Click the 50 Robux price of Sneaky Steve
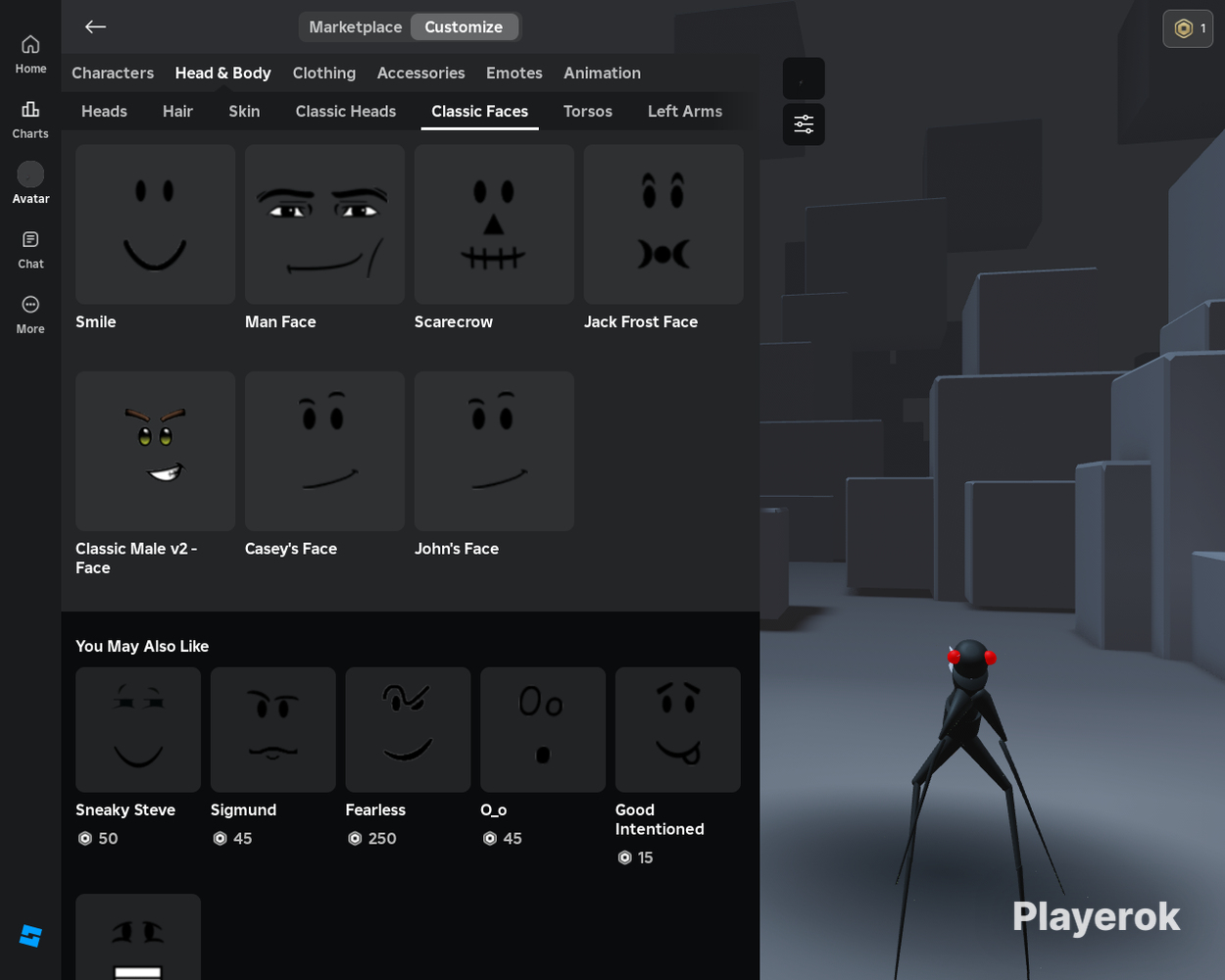 pos(98,839)
